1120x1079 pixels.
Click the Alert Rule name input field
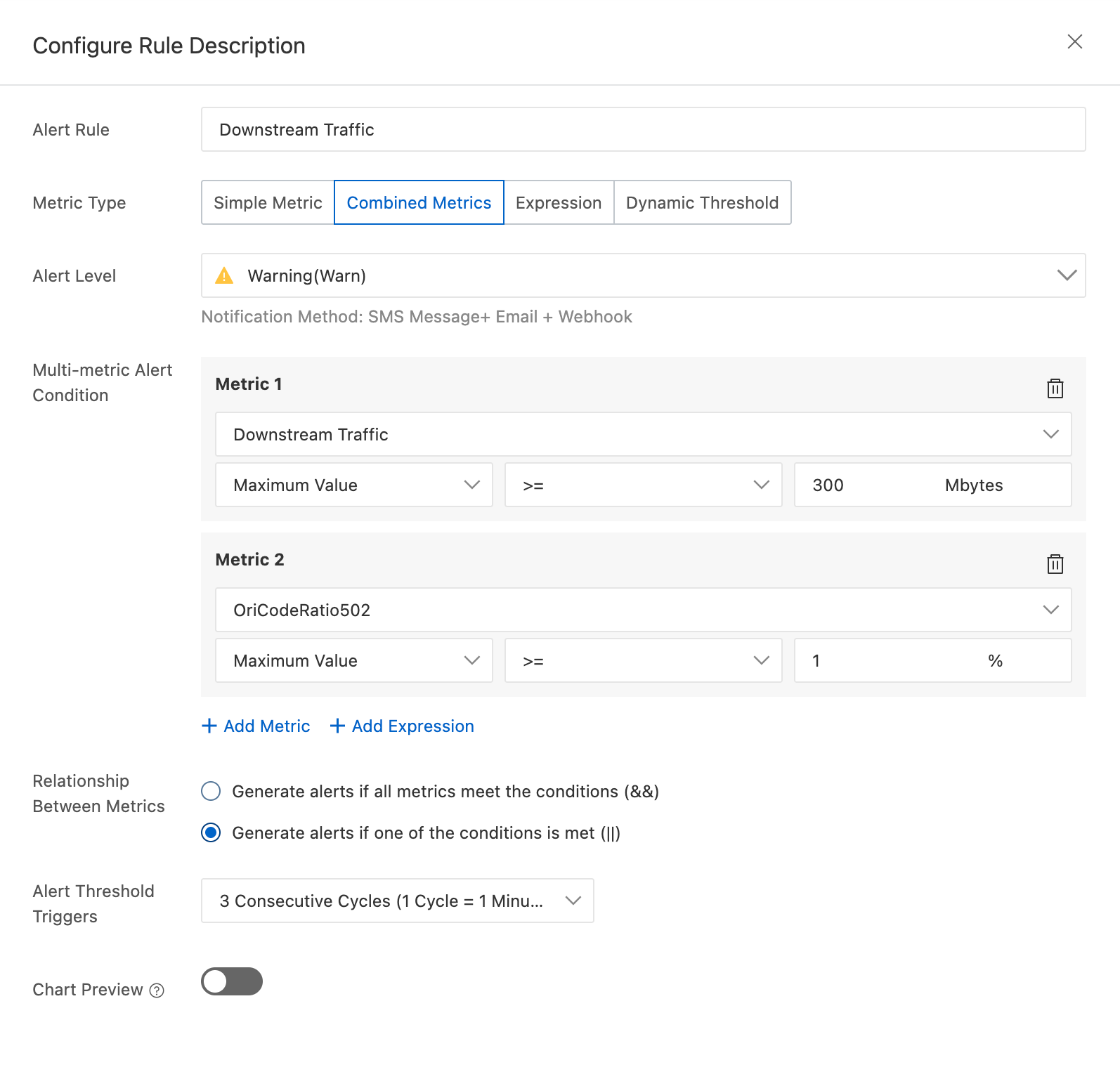pyautogui.click(x=643, y=129)
